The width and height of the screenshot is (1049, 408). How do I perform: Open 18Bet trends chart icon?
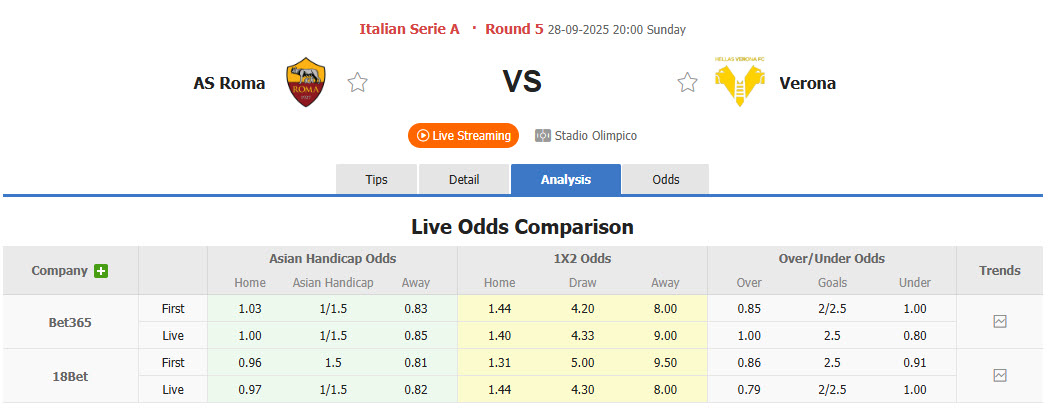[x=1000, y=375]
